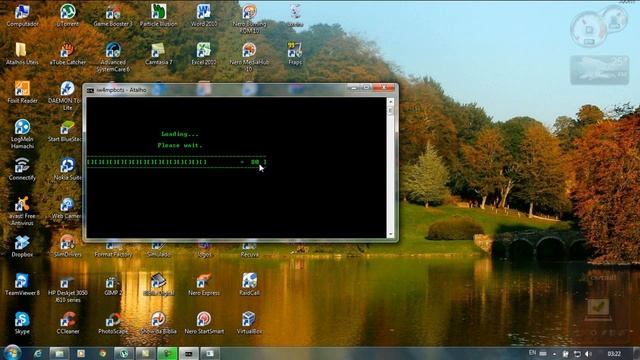Click the Loading... text in console
640x360 pixels.
pyautogui.click(x=180, y=134)
